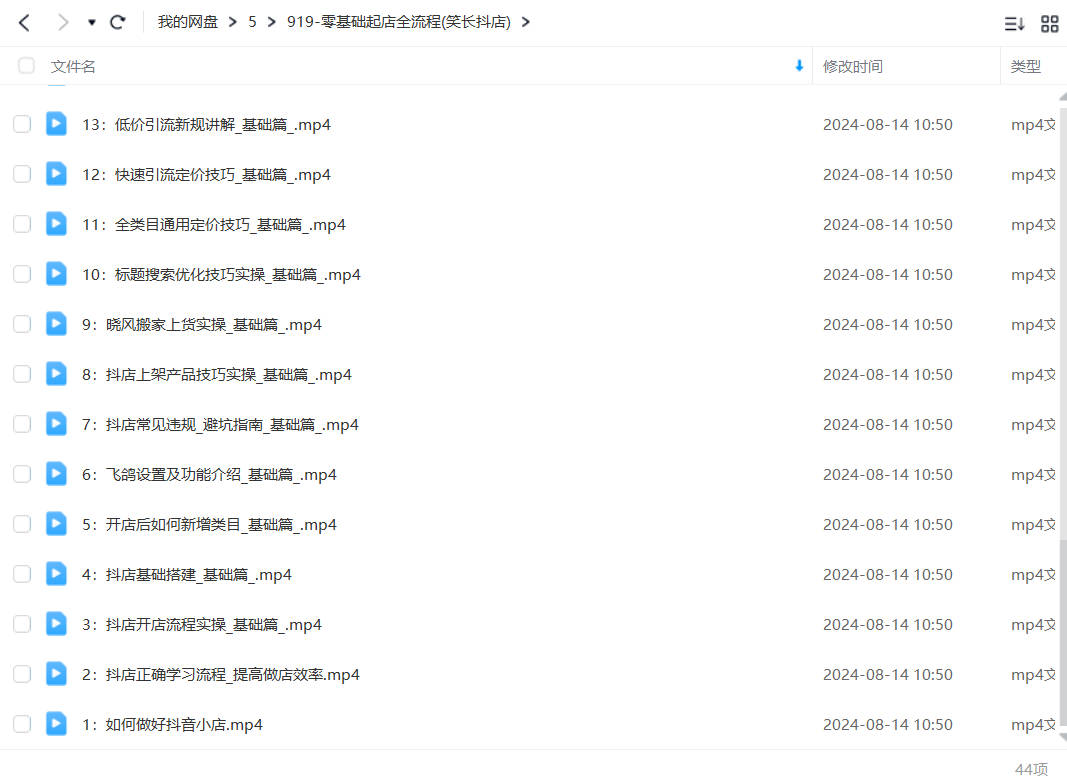Screen dimensions: 1067x782
Task: Click the vertical scrollbar thumb
Action: click(x=1063, y=632)
